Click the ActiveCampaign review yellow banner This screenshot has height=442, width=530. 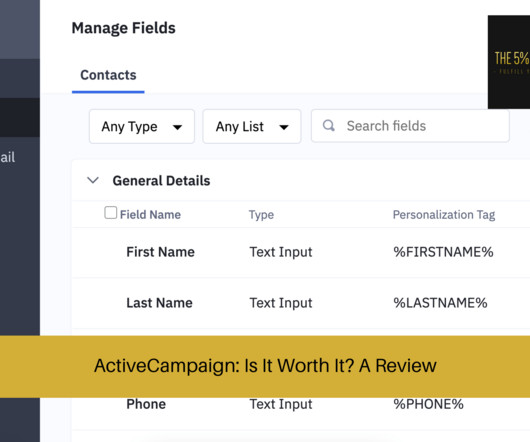coord(265,366)
